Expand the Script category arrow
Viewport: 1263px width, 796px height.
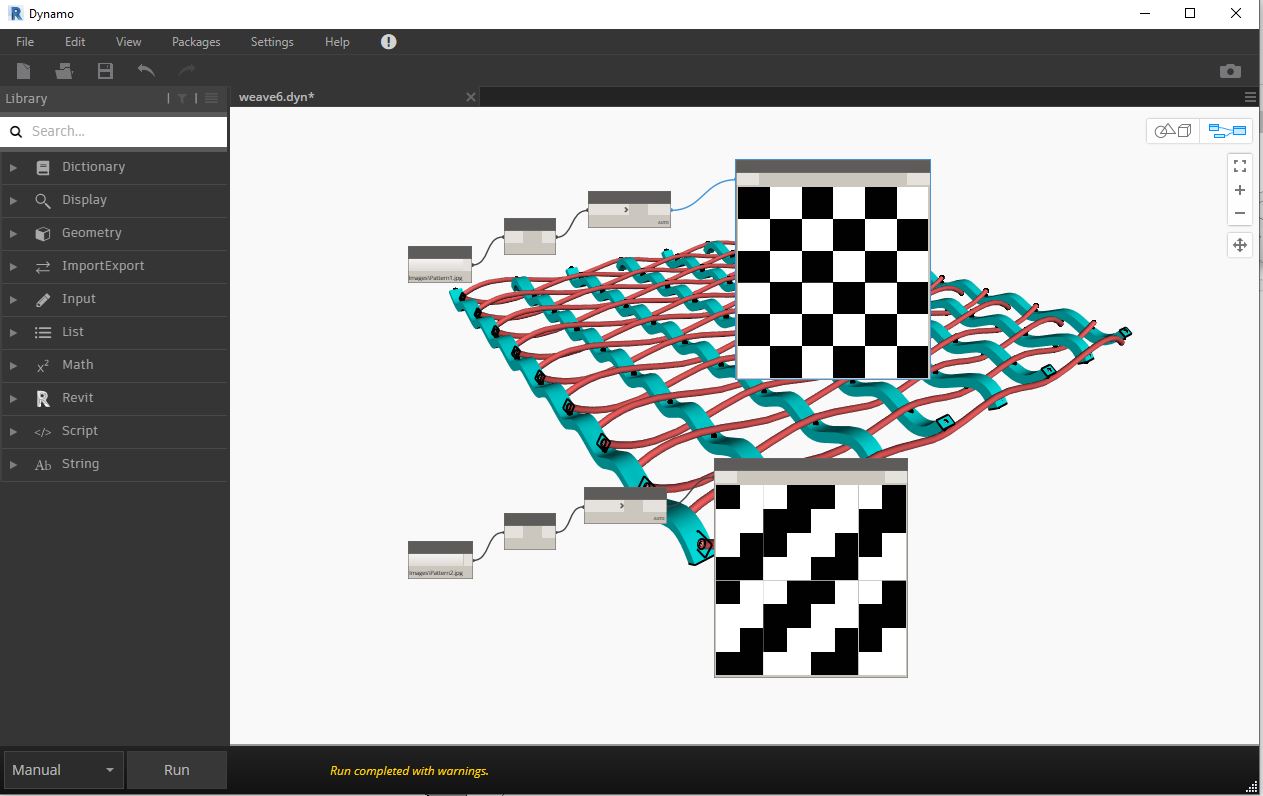pos(13,432)
